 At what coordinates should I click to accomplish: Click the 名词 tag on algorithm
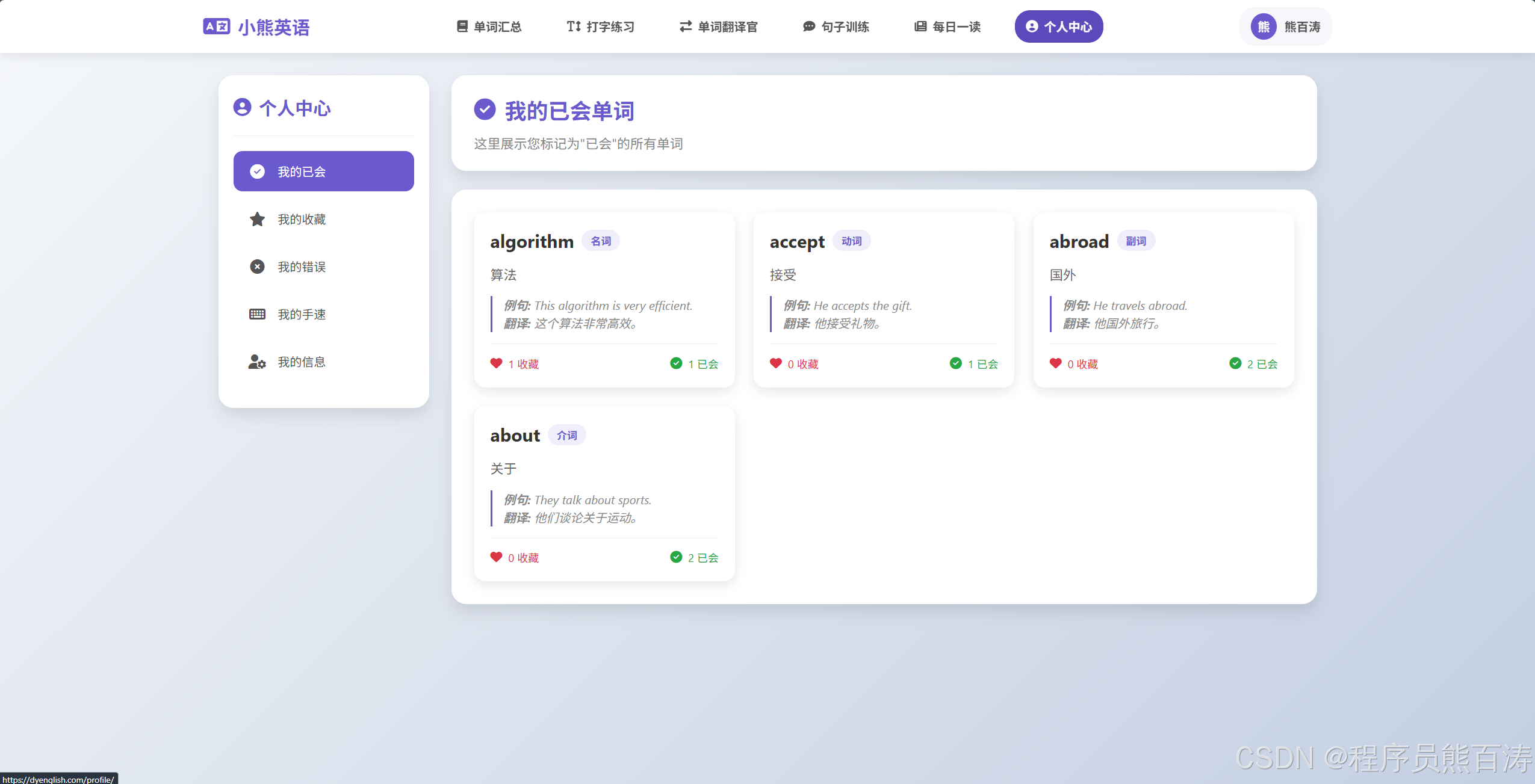coord(601,241)
